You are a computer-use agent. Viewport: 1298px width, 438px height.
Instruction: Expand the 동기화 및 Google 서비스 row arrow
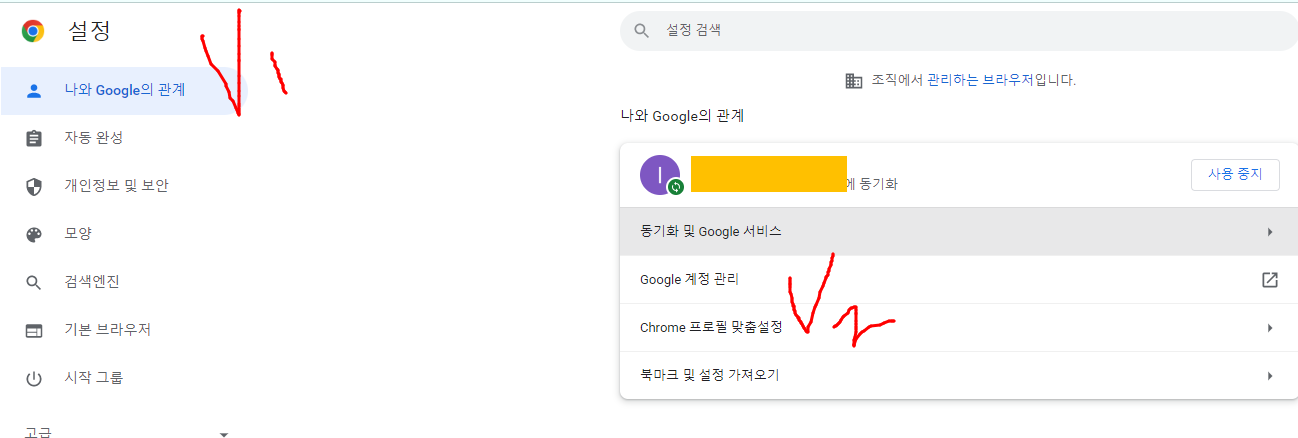click(1270, 232)
